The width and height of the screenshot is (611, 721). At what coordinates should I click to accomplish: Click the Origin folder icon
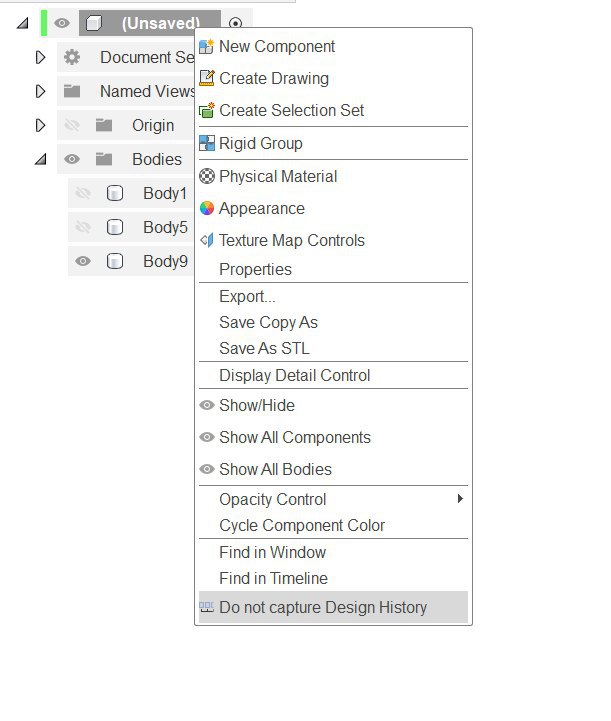click(x=104, y=125)
